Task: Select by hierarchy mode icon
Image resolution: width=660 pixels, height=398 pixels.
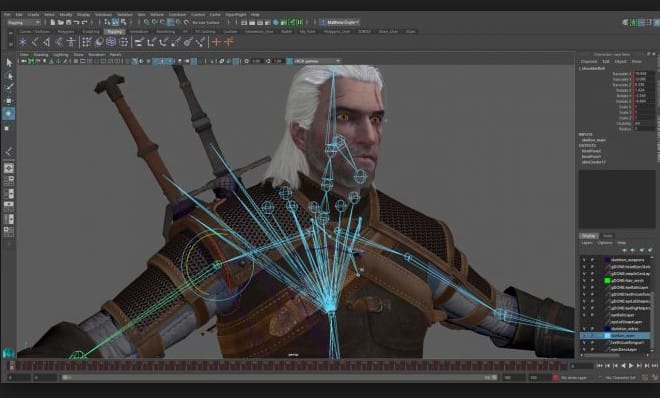Action: click(x=107, y=22)
